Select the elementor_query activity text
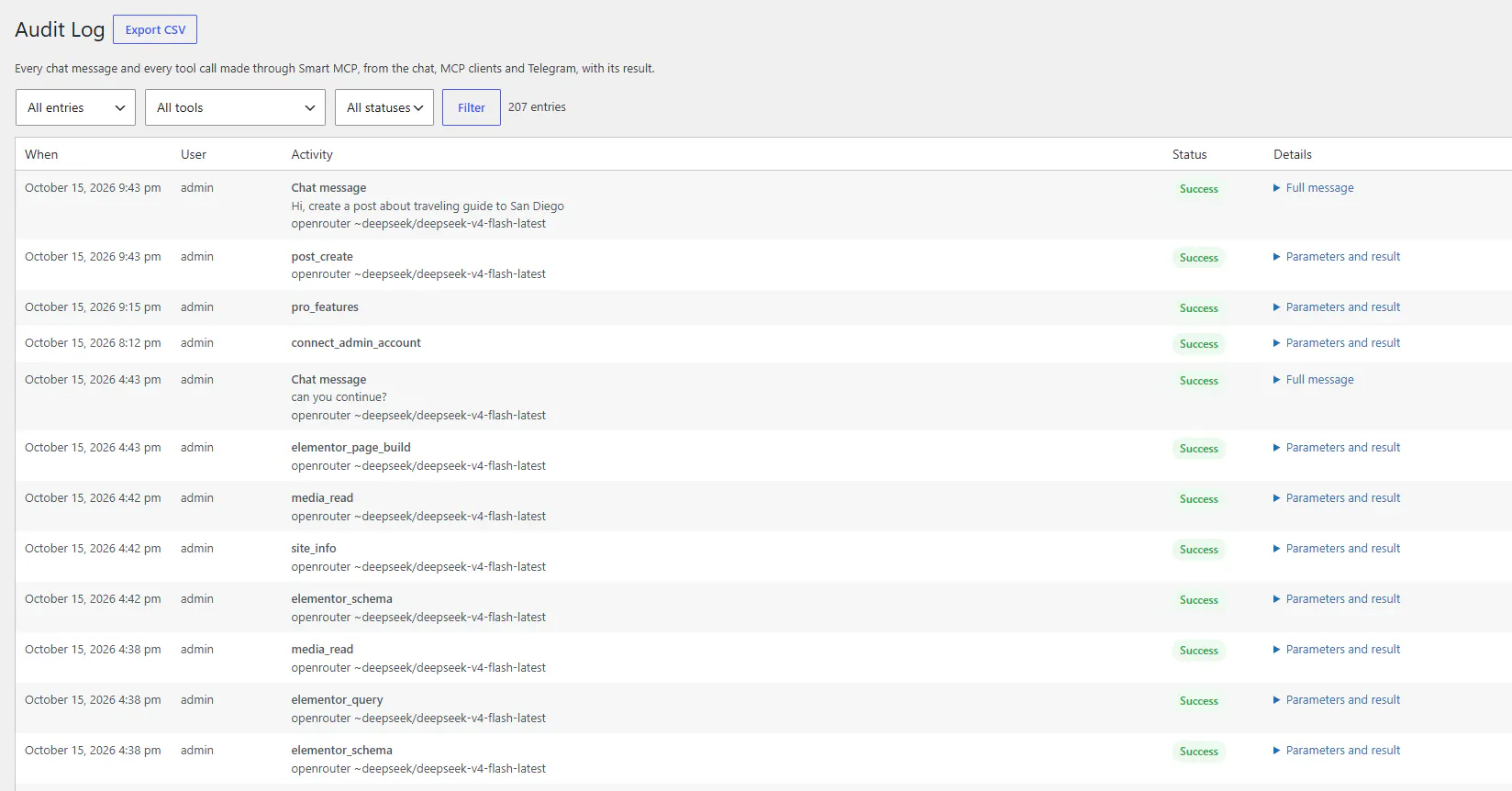The image size is (1512, 791). 337,700
